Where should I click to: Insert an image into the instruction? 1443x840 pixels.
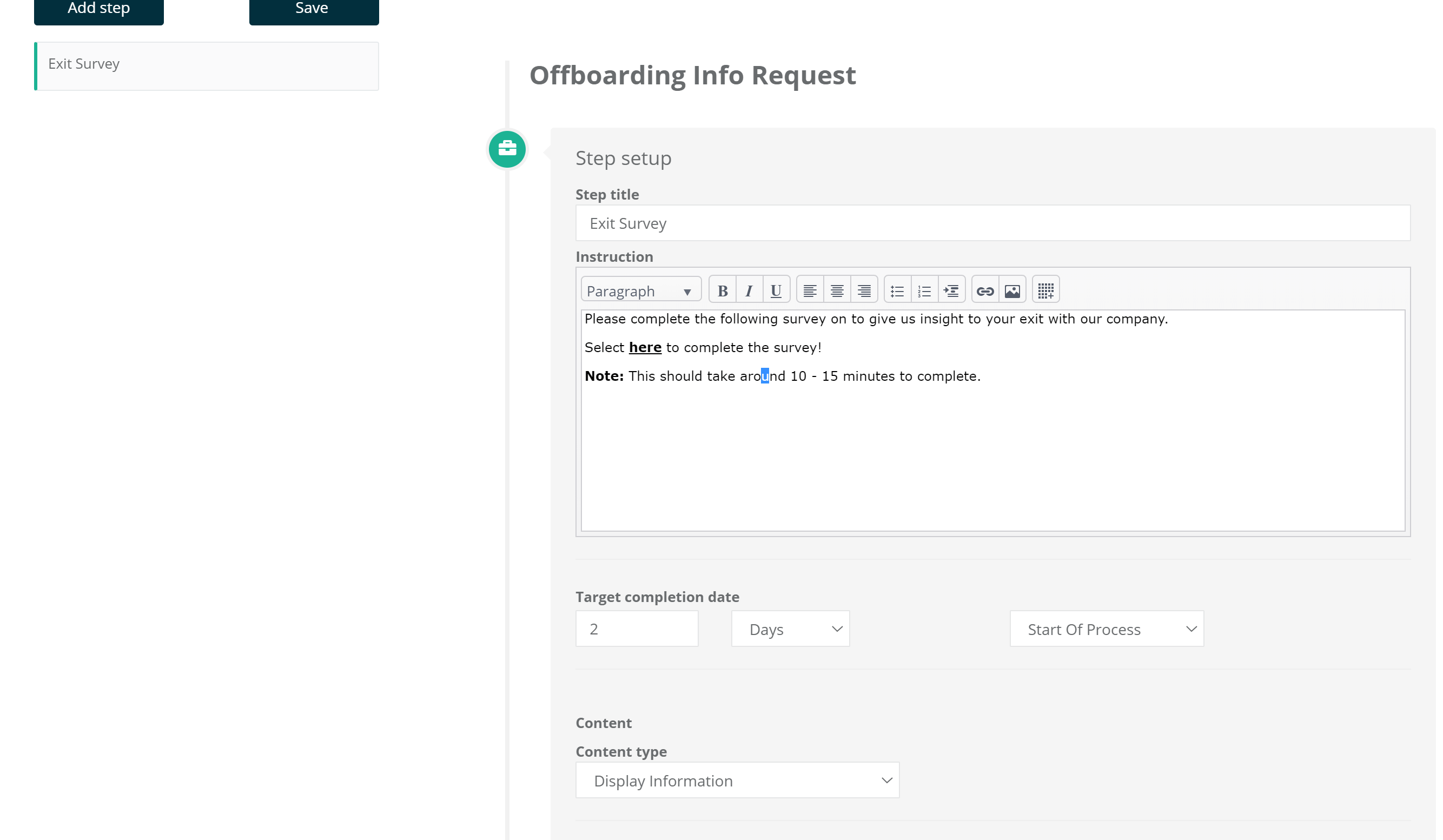click(x=1012, y=291)
